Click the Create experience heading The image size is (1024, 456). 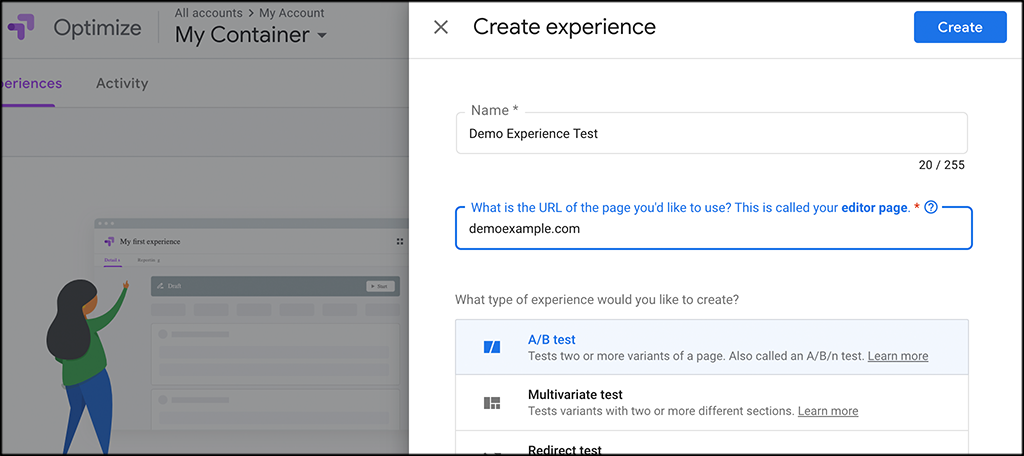coord(564,27)
